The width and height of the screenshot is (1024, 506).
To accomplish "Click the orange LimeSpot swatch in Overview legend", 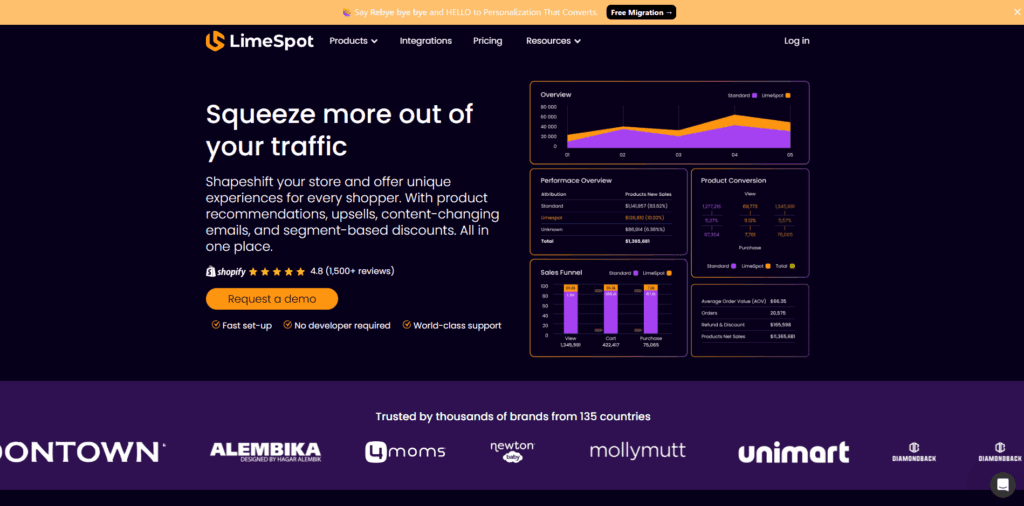I will (788, 95).
